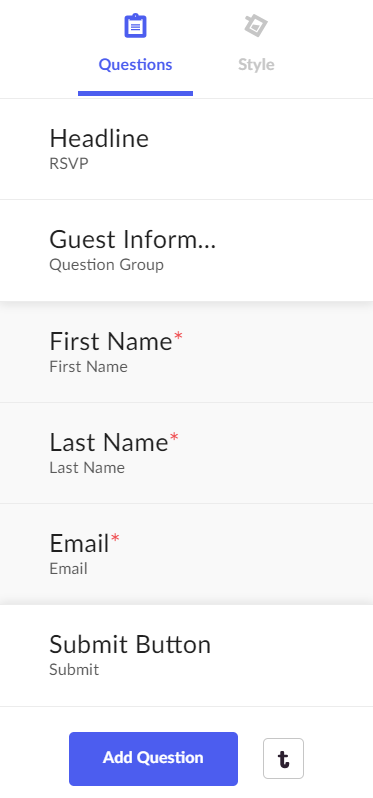The width and height of the screenshot is (373, 798).
Task: Open the Headline RSVP item
Action: tap(186, 149)
